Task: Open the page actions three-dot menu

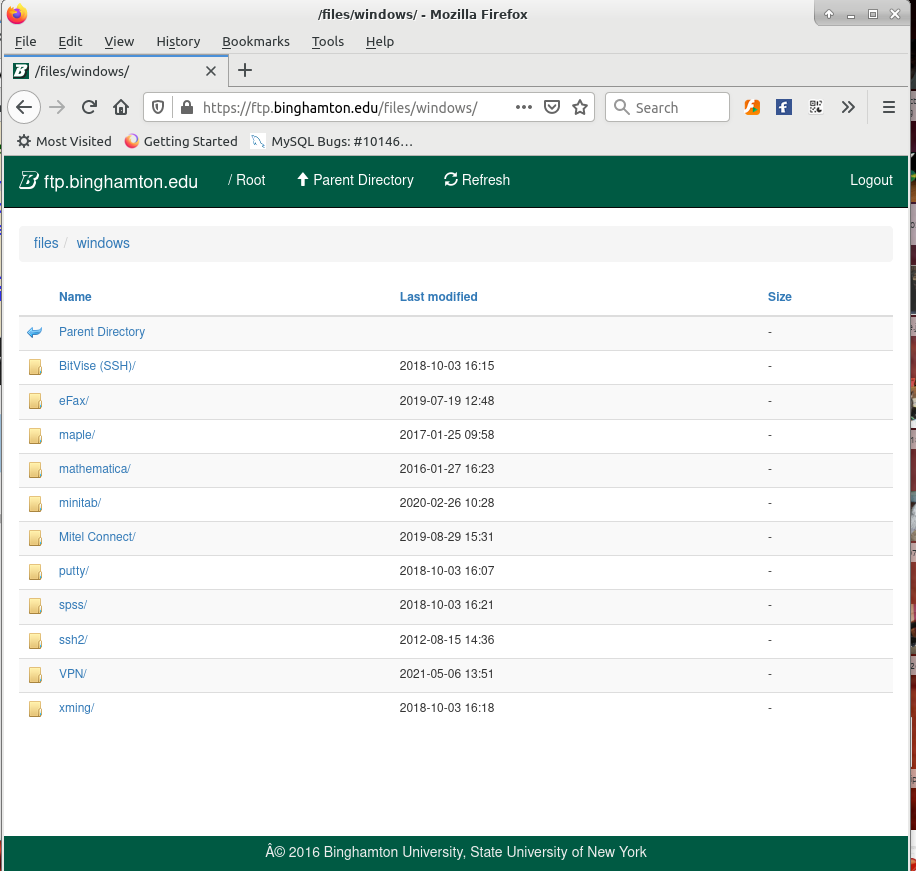Action: click(523, 107)
